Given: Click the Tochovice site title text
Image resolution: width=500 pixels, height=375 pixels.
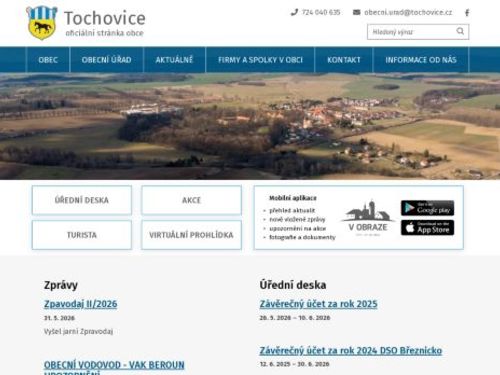Looking at the screenshot, I should tap(105, 18).
